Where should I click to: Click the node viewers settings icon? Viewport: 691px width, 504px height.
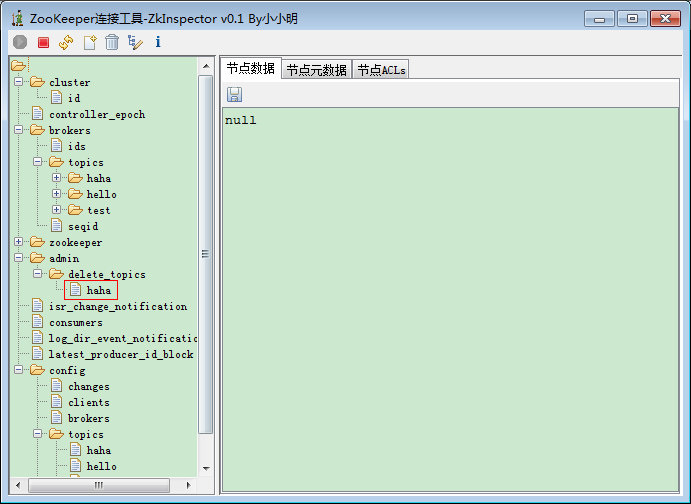tap(135, 42)
